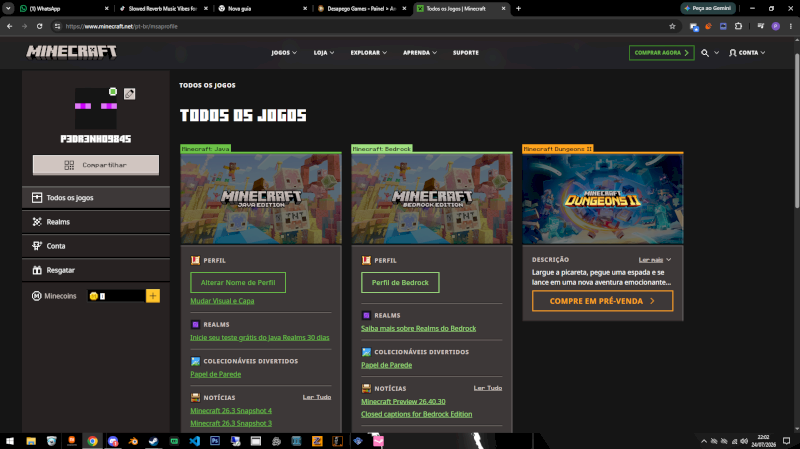Open Minecraft Preview 26.40.30 news link
This screenshot has height=449, width=800.
pyautogui.click(x=403, y=402)
